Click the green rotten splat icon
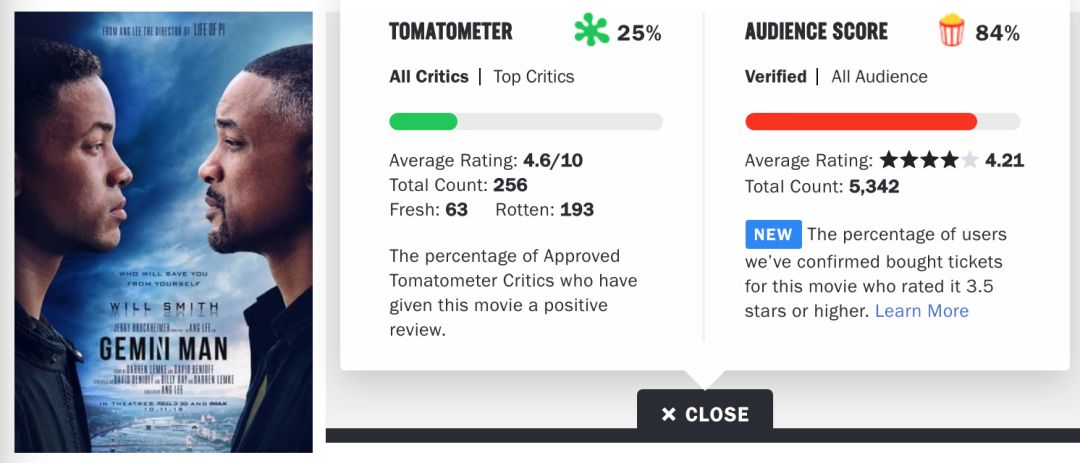 (592, 31)
